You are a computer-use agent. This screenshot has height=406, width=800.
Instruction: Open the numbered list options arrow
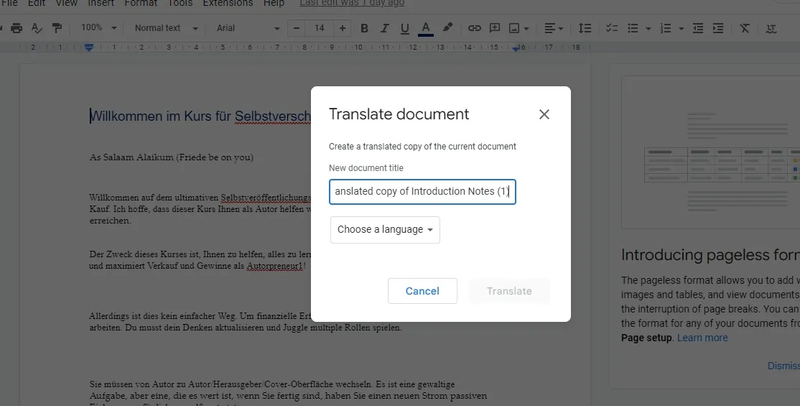pyautogui.click(x=681, y=29)
